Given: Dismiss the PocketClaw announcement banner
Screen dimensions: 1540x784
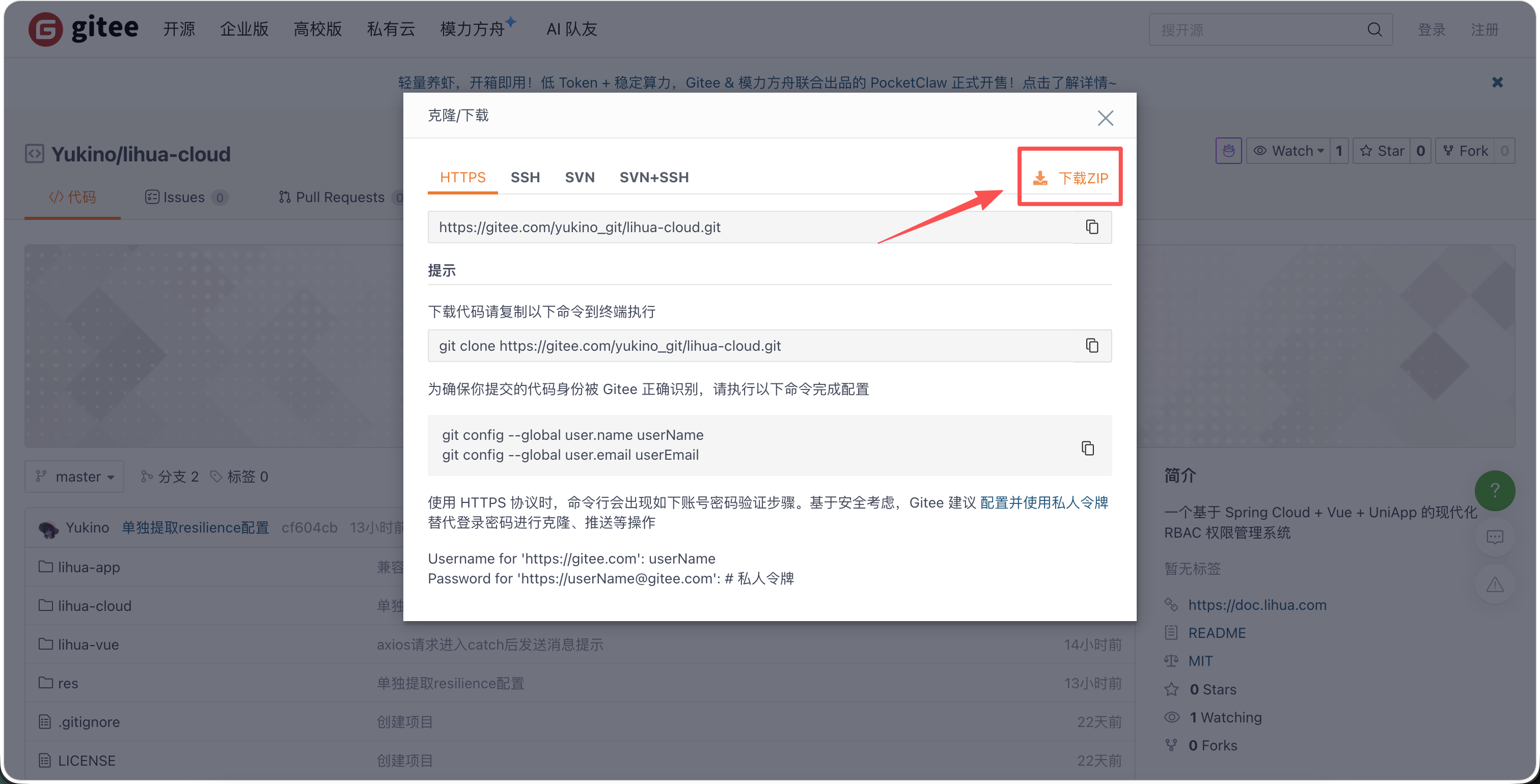Looking at the screenshot, I should point(1497,82).
